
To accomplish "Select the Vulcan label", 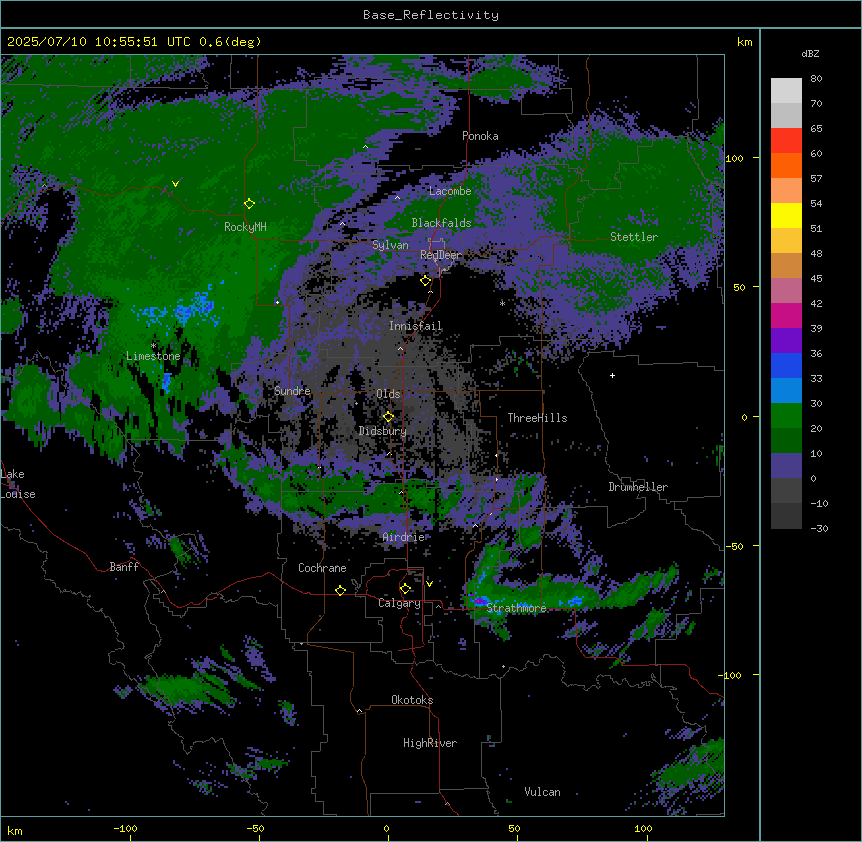I will [542, 792].
